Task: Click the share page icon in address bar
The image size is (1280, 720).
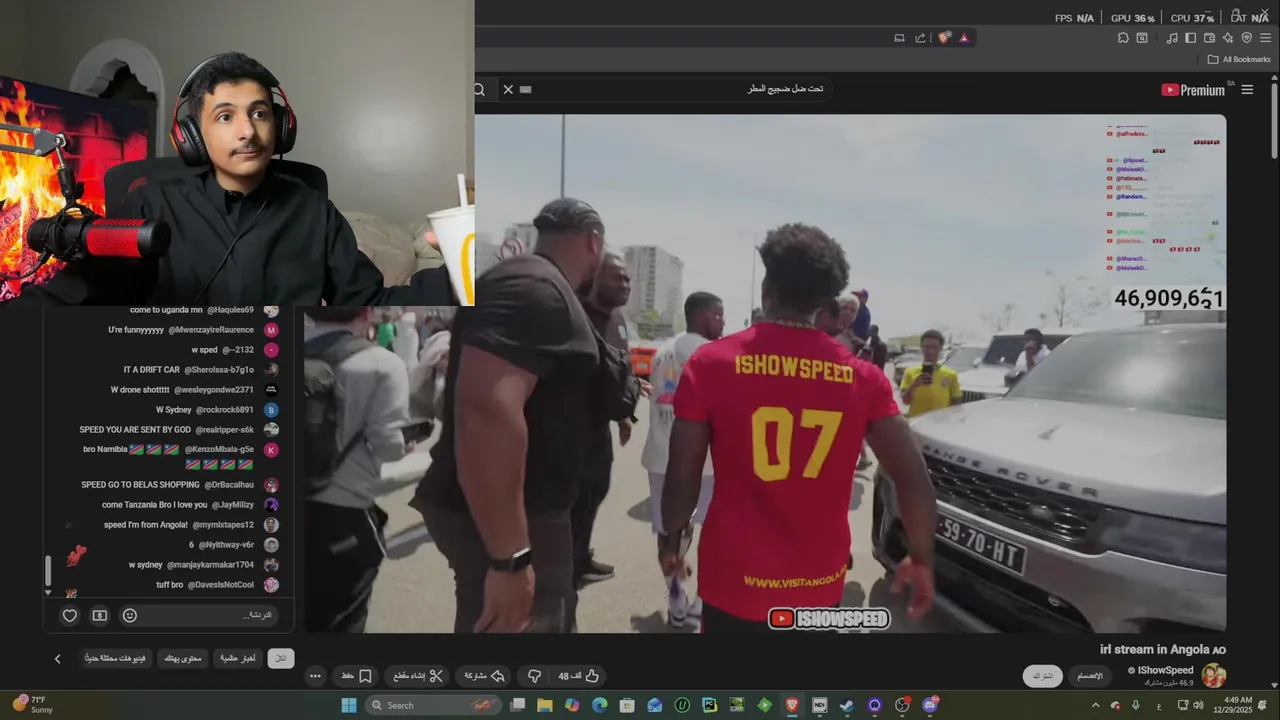Action: coord(920,38)
